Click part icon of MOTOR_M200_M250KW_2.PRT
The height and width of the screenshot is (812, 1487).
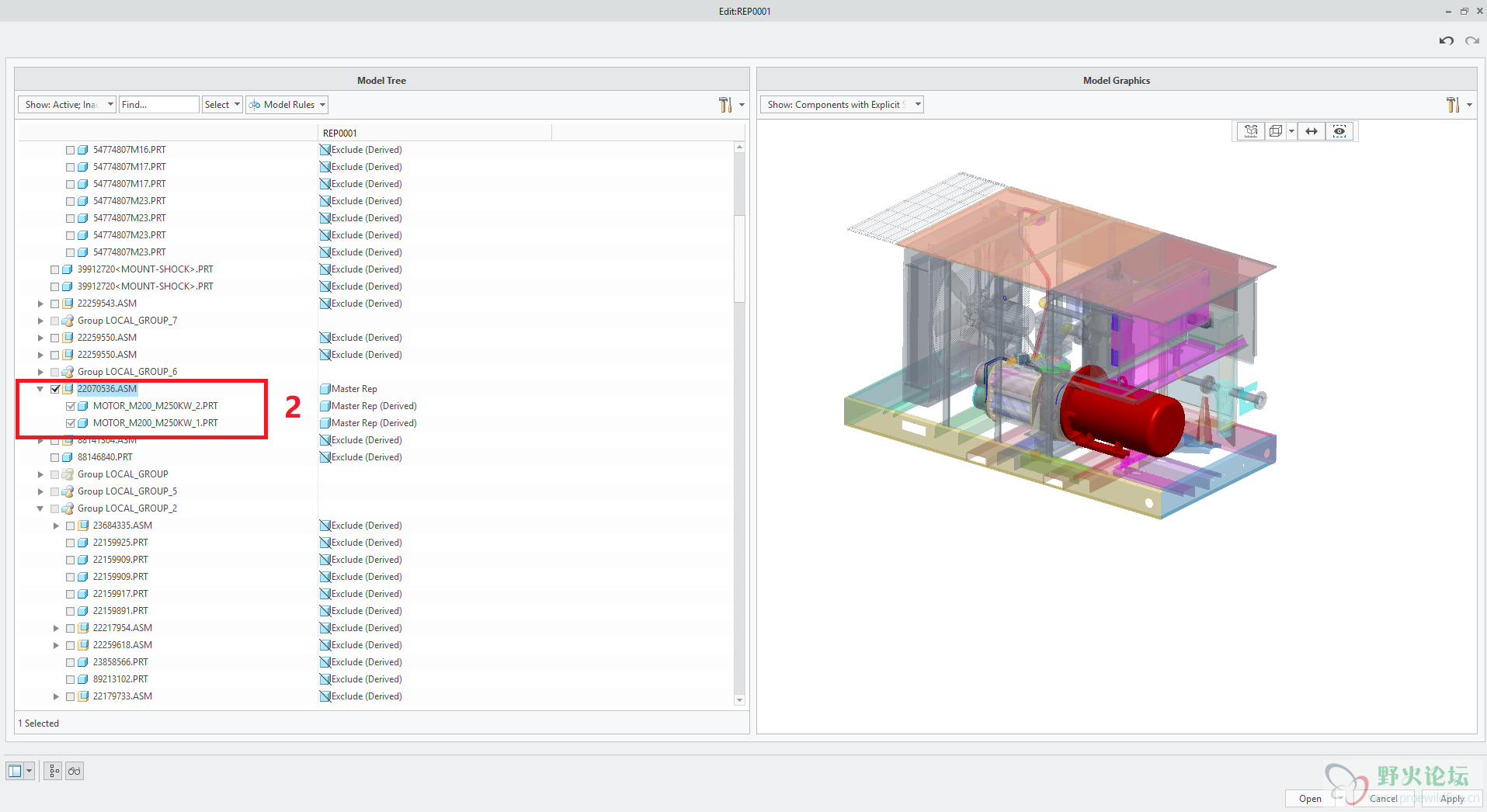tap(83, 406)
